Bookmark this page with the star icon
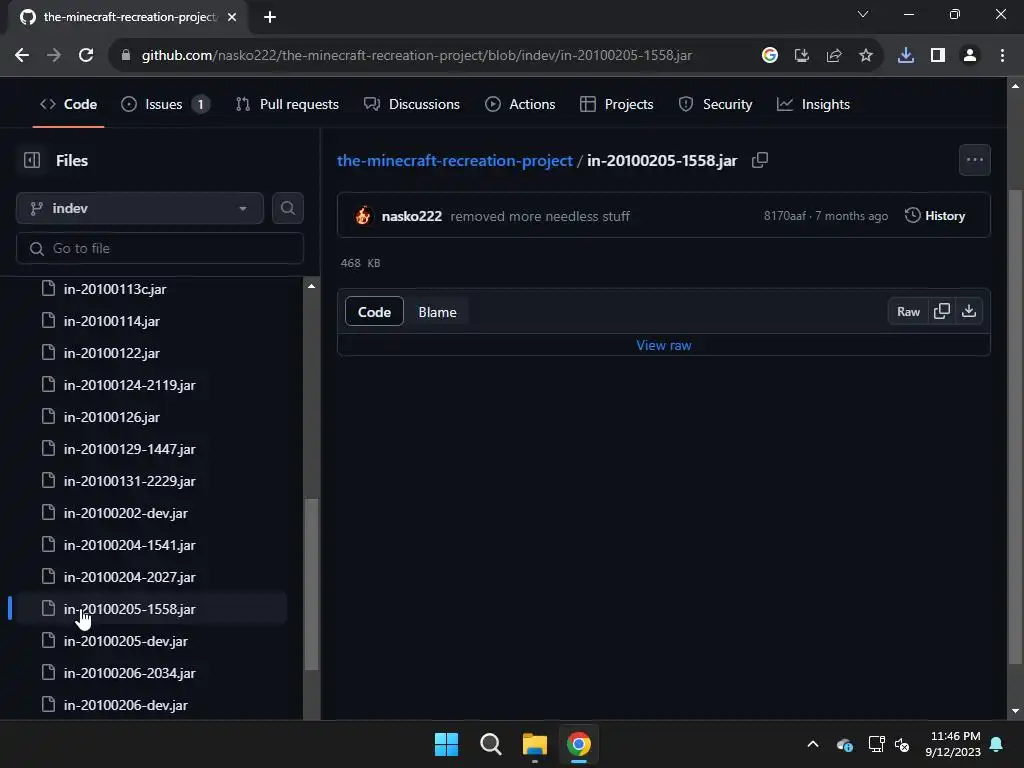Image resolution: width=1024 pixels, height=768 pixels. tap(865, 55)
